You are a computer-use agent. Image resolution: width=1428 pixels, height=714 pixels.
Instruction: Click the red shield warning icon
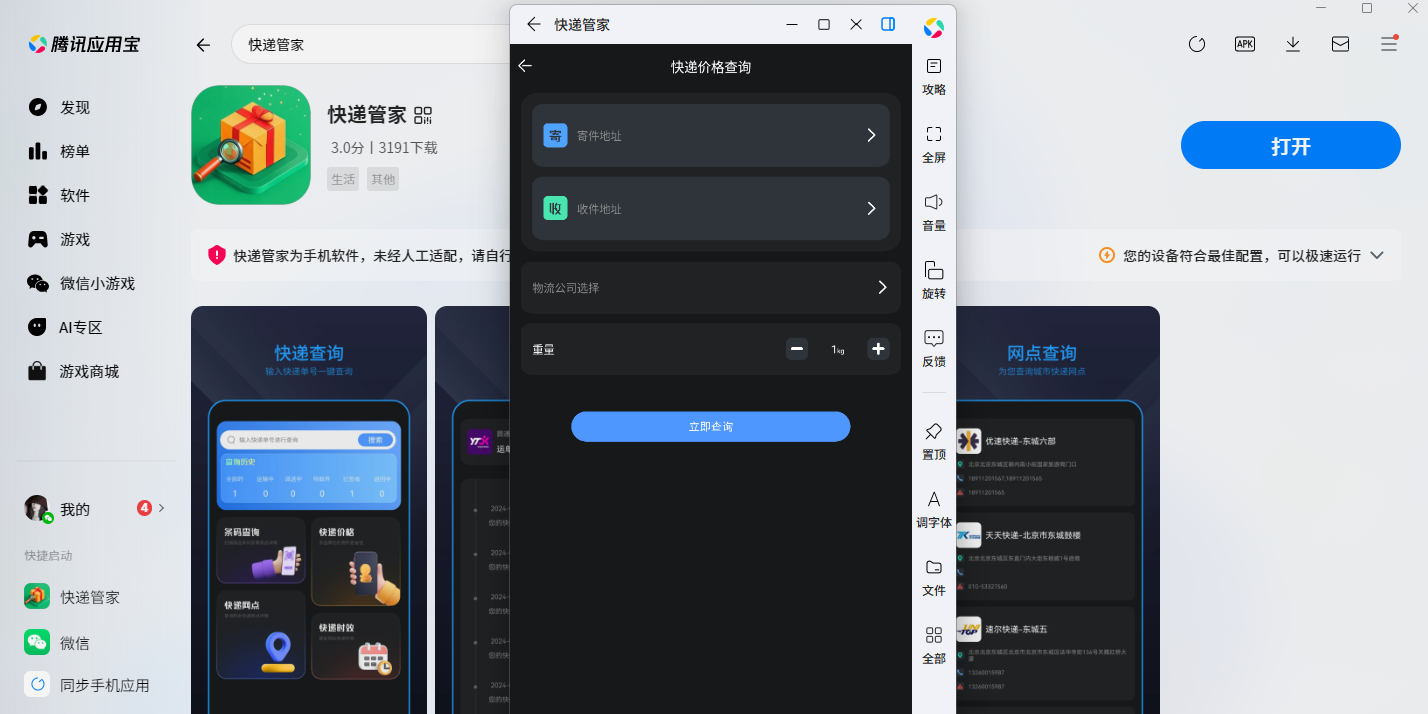[x=217, y=255]
